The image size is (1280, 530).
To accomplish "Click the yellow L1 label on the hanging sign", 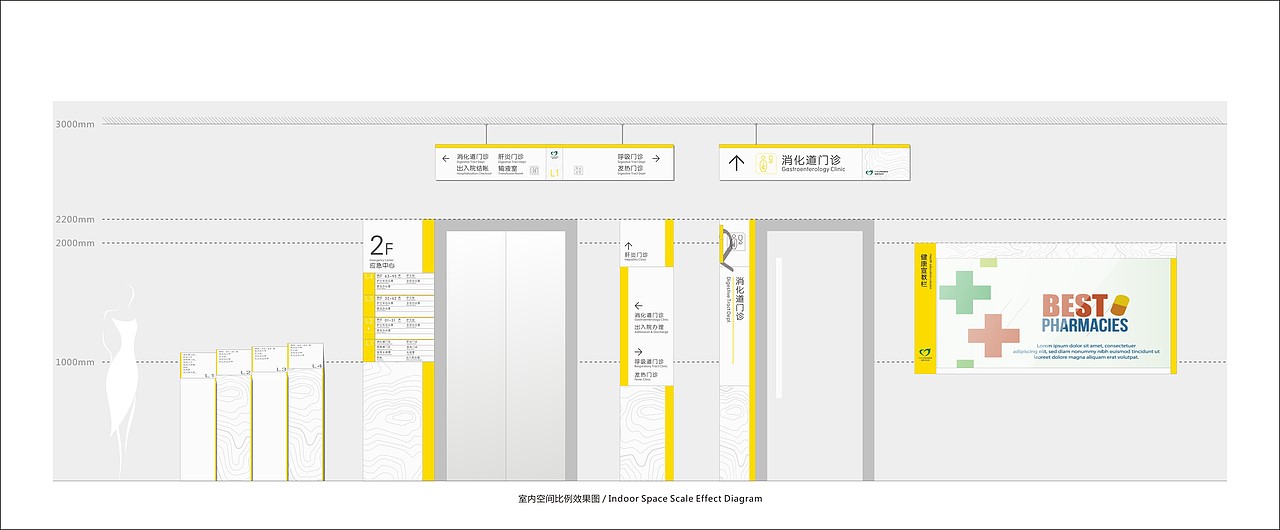I will point(554,173).
